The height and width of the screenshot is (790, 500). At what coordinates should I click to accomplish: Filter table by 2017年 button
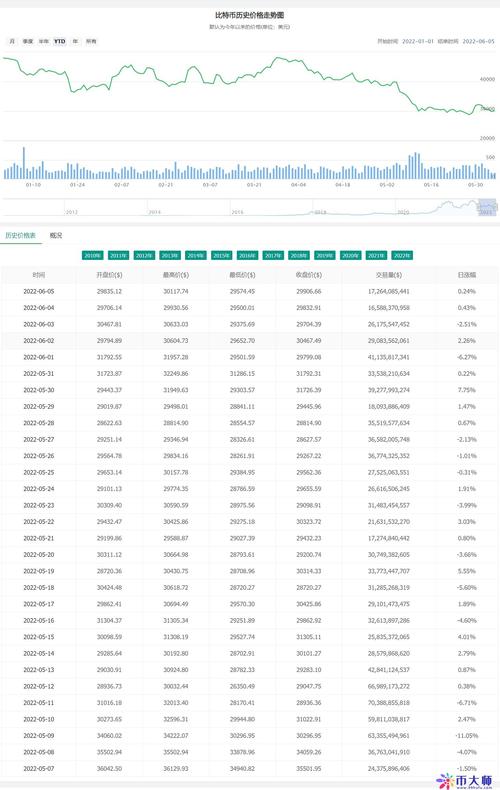pos(273,255)
